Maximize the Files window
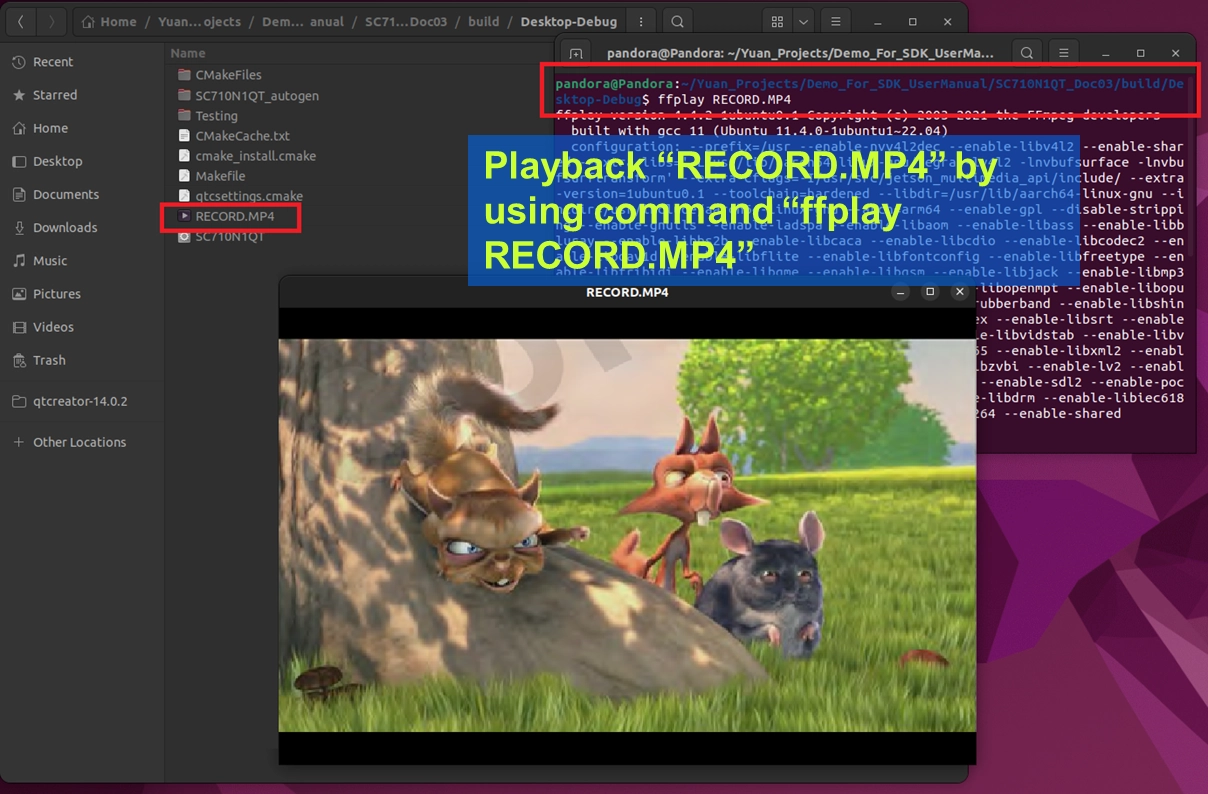 click(912, 21)
